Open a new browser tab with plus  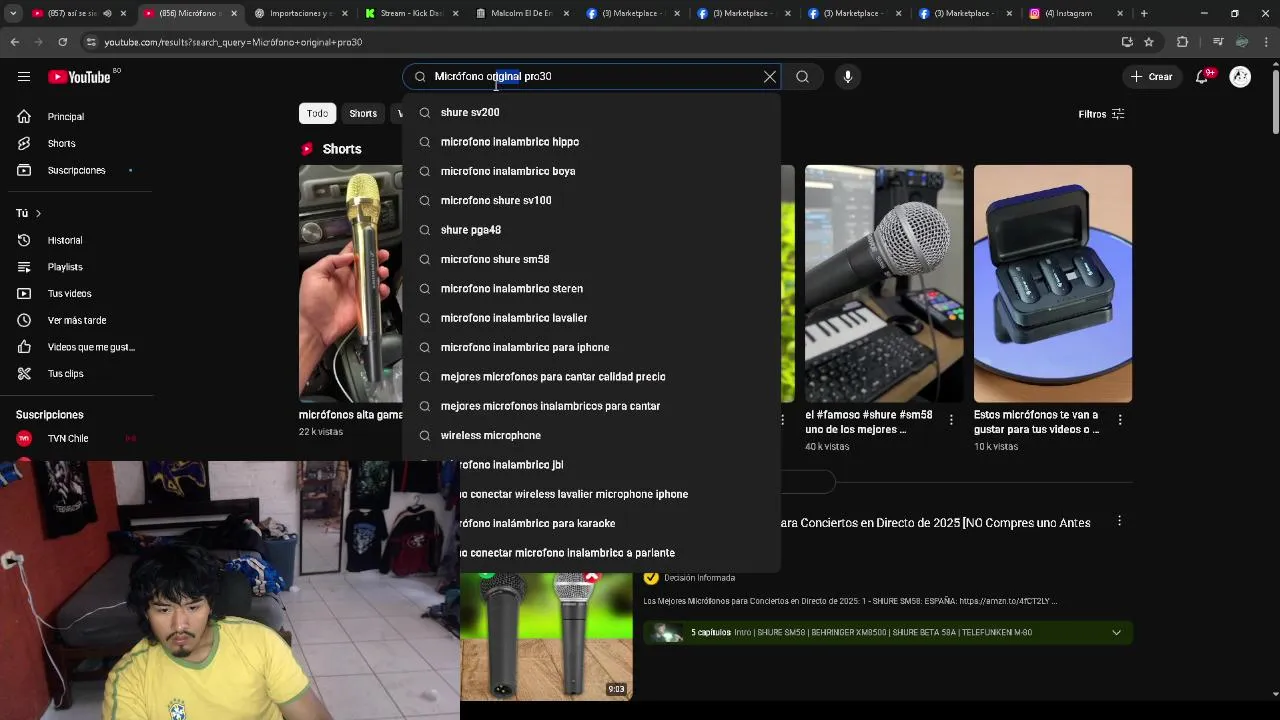(x=1144, y=13)
